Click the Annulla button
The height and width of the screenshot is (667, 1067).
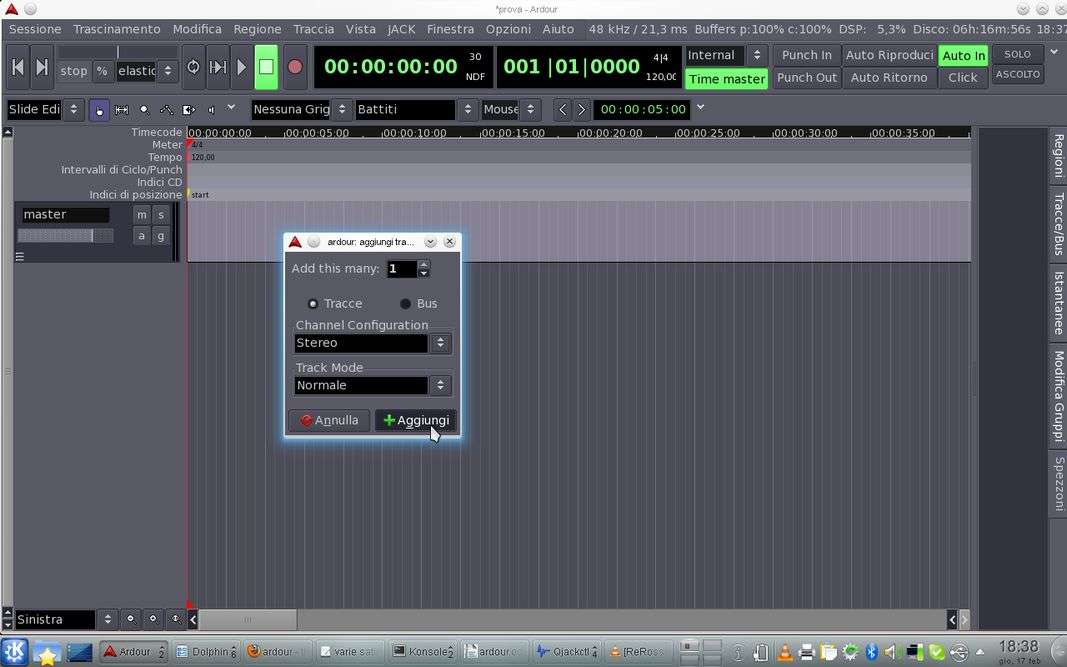(329, 420)
